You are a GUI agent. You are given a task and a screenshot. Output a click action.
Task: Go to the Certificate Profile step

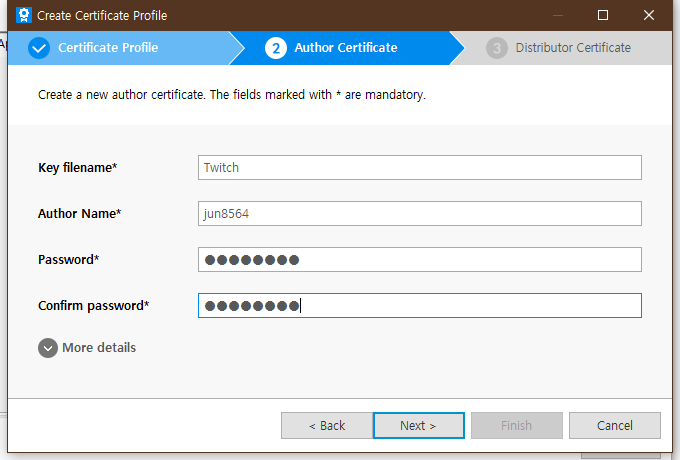pyautogui.click(x=108, y=48)
